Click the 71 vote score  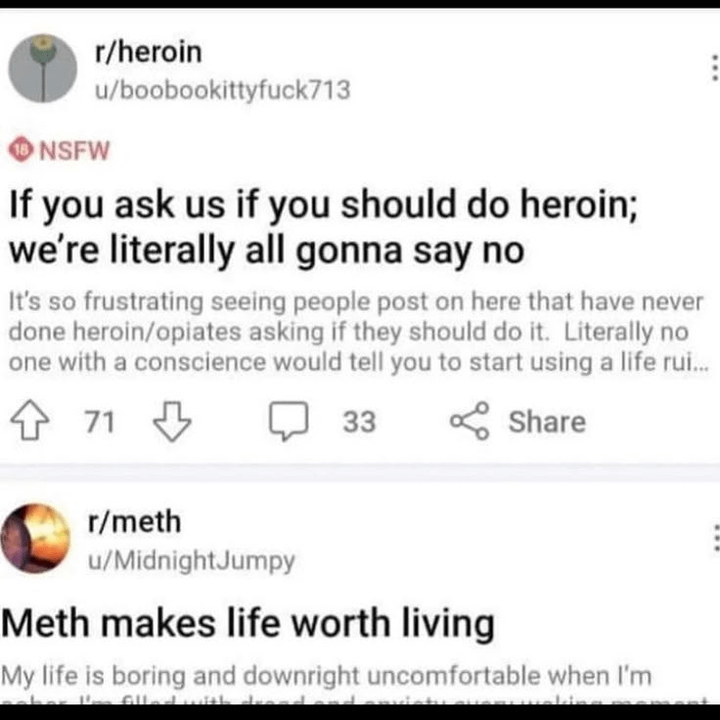coord(99,422)
